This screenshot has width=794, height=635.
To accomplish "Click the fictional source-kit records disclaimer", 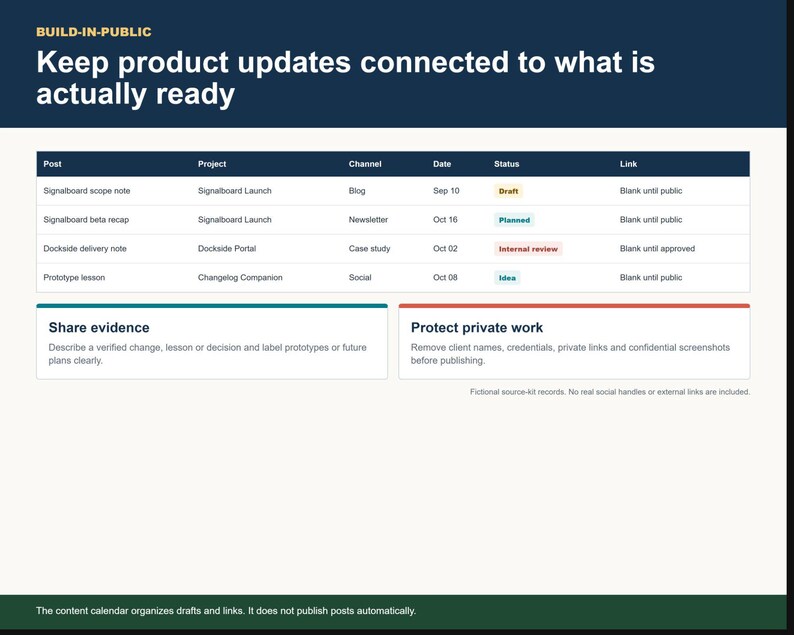I will [610, 392].
